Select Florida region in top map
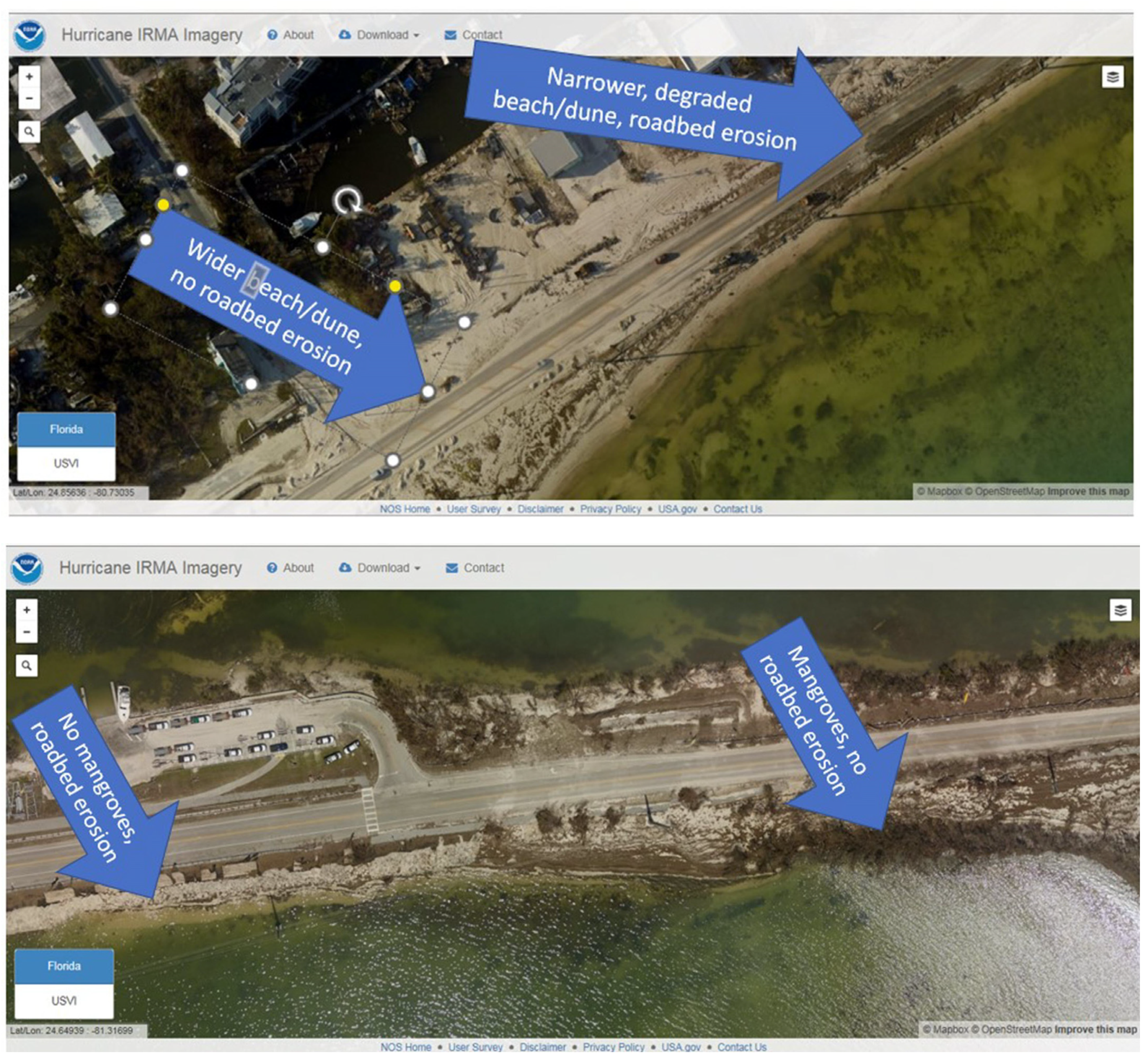This screenshot has width=1148, height=1062. [66, 429]
